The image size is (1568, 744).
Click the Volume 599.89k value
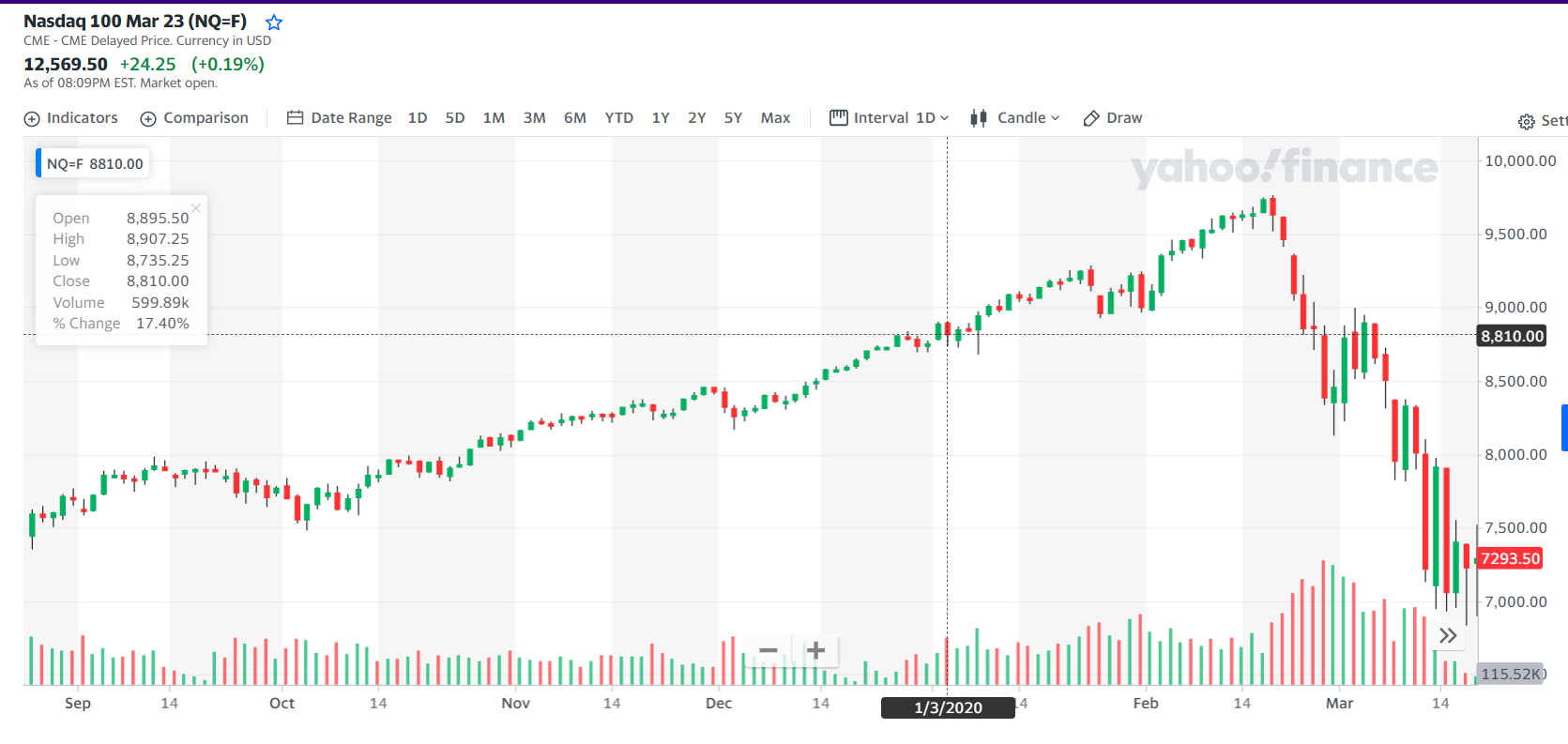tap(160, 302)
